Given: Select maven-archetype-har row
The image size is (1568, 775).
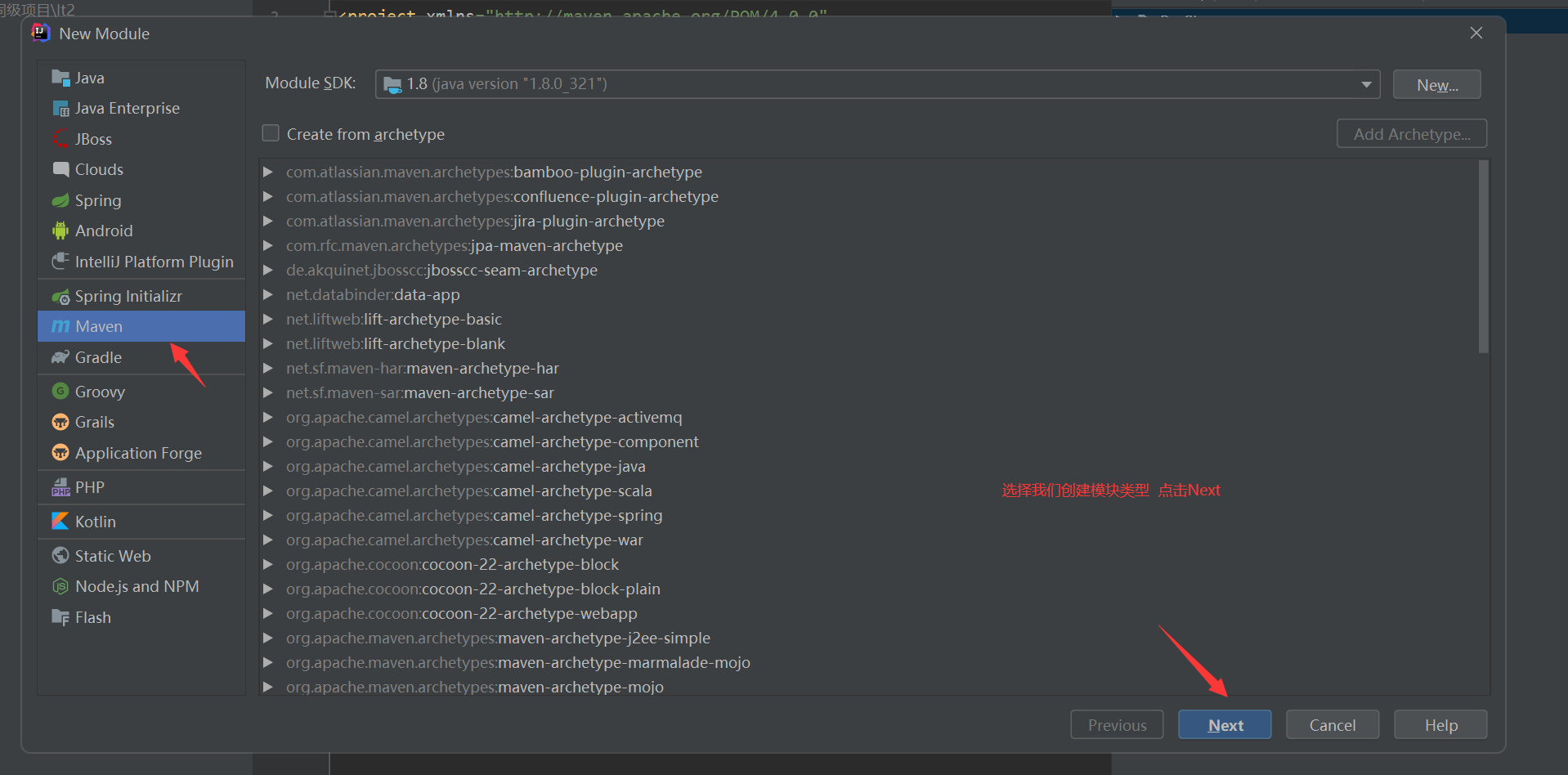Looking at the screenshot, I should pos(869,368).
